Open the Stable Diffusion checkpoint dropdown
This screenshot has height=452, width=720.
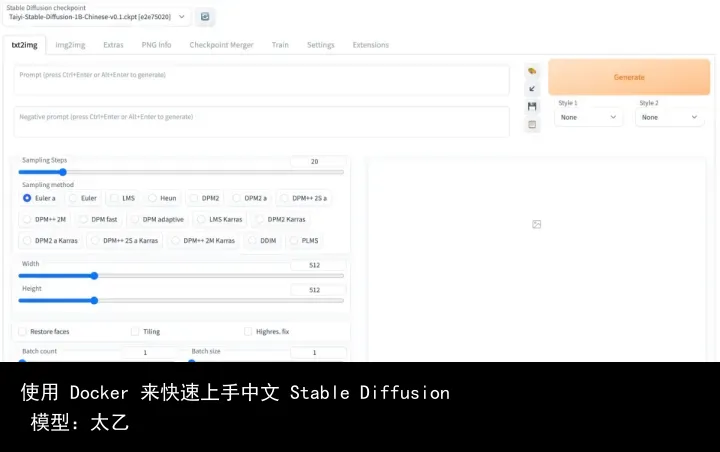click(96, 17)
